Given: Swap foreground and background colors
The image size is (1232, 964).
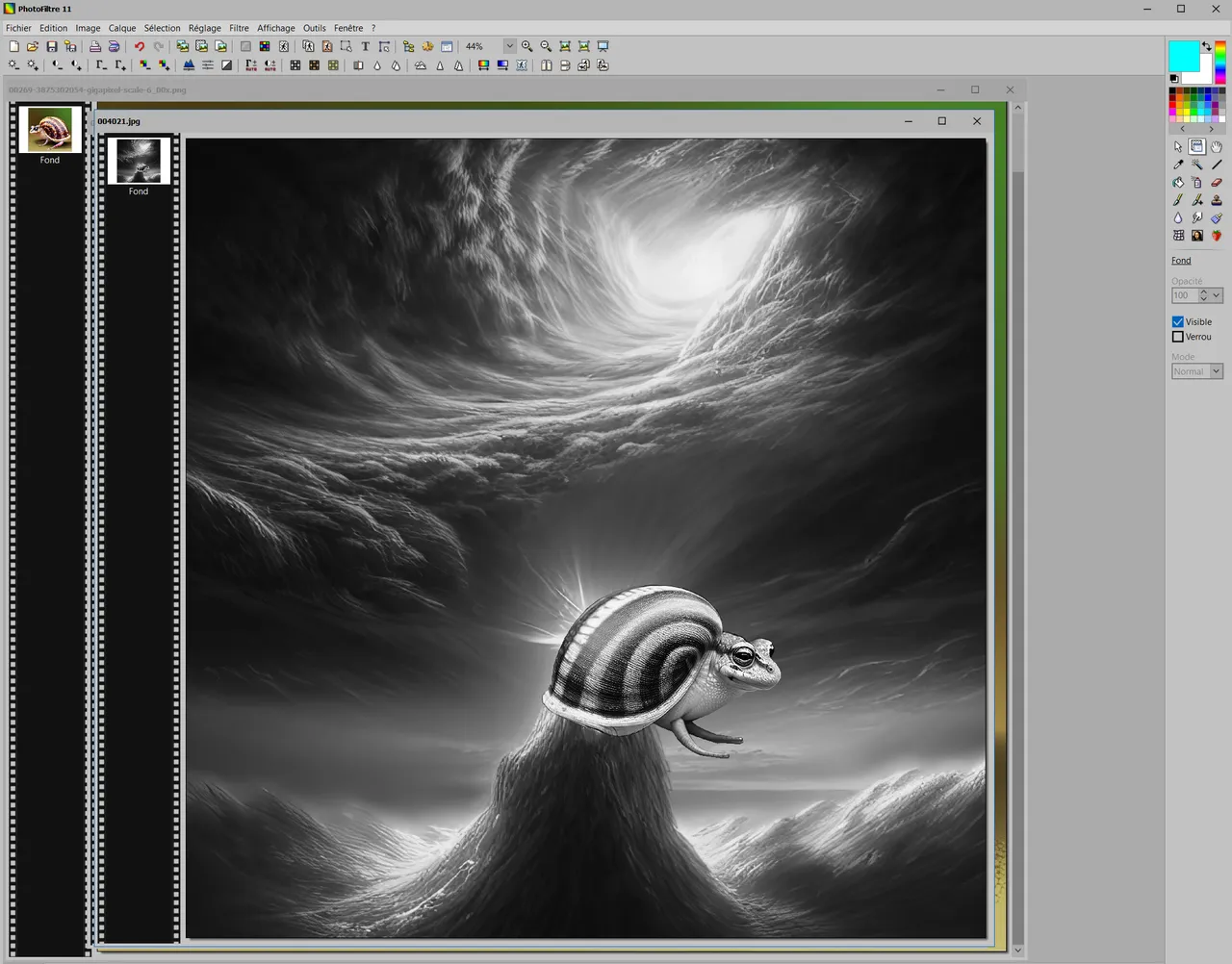Looking at the screenshot, I should click(1207, 46).
